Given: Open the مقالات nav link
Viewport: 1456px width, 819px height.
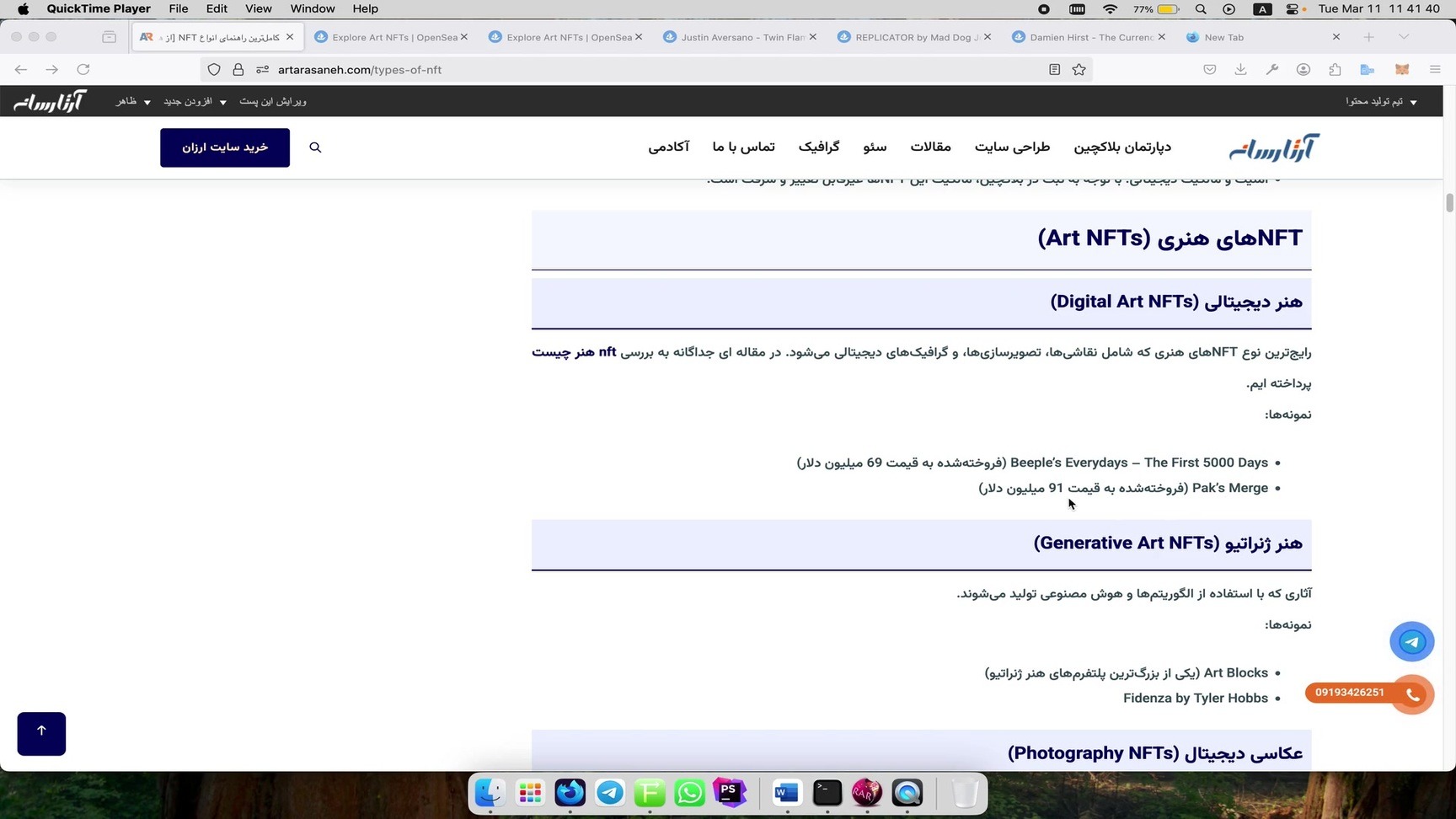Looking at the screenshot, I should coord(930,147).
